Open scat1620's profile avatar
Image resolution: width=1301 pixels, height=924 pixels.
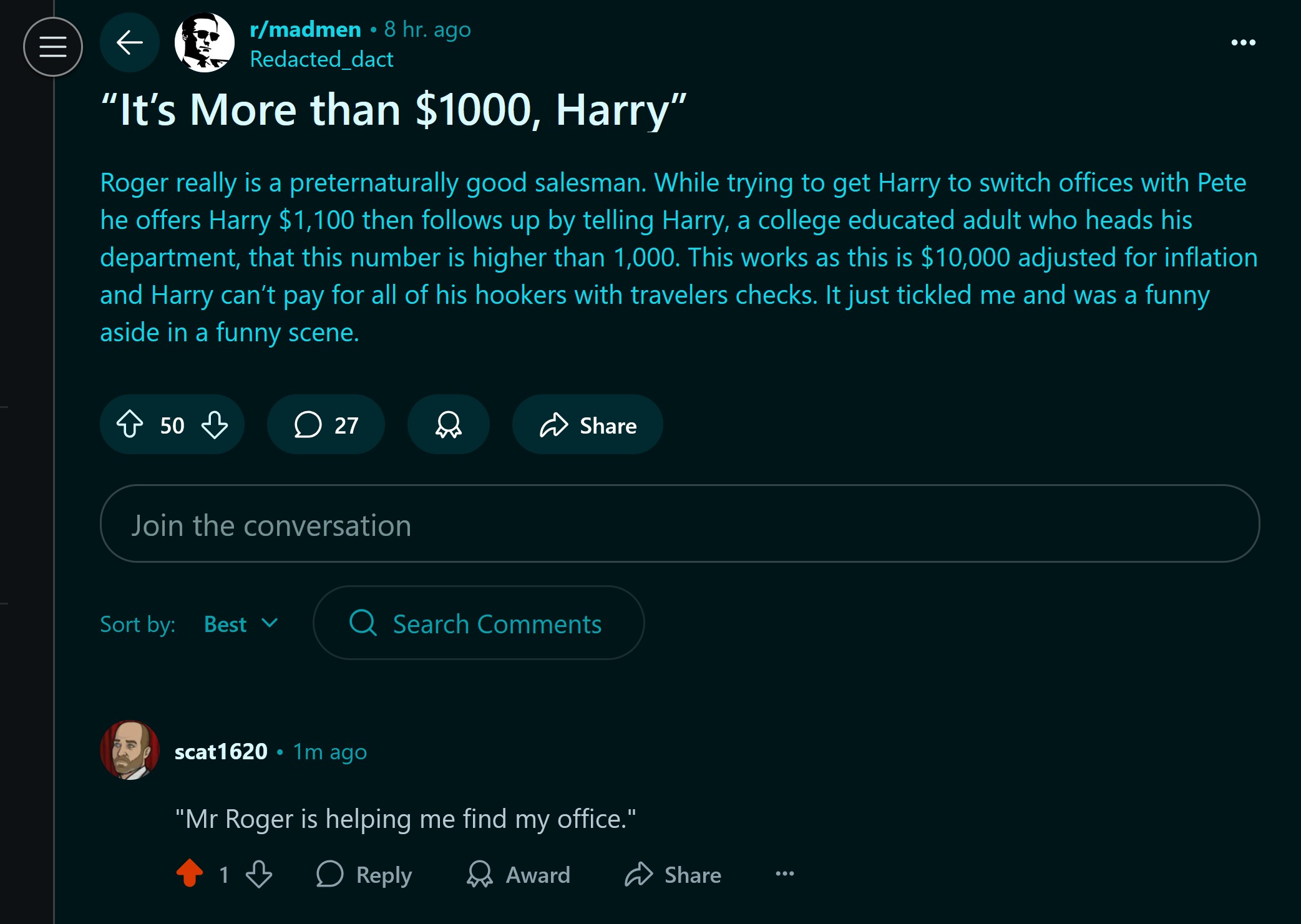[130, 751]
